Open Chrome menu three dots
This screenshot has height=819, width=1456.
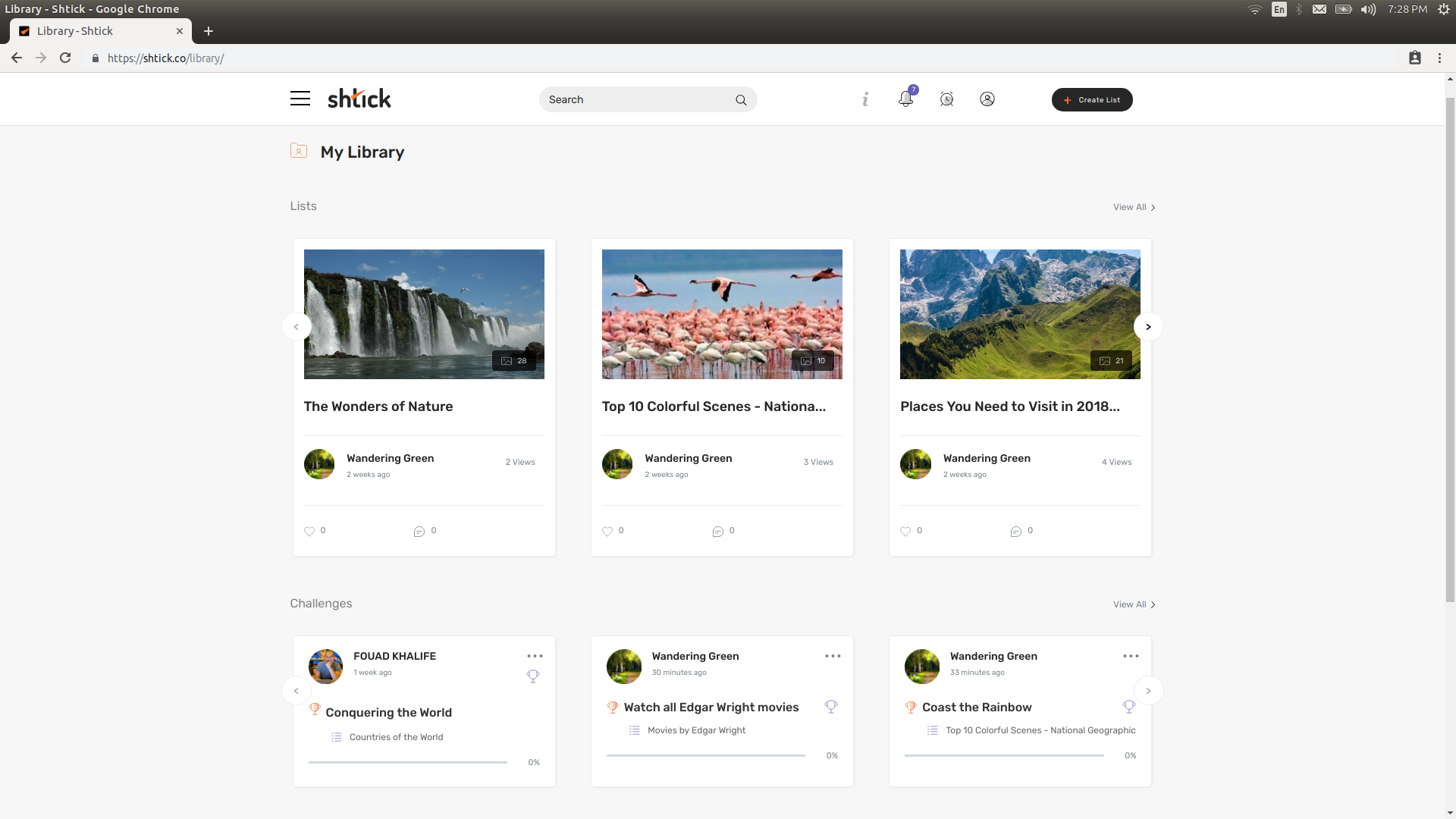pos(1439,58)
